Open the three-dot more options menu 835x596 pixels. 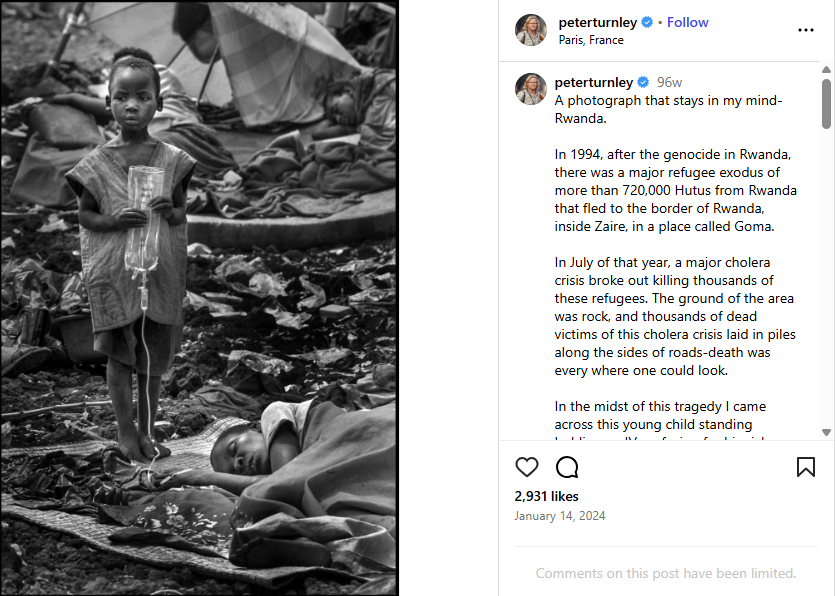tap(805, 30)
